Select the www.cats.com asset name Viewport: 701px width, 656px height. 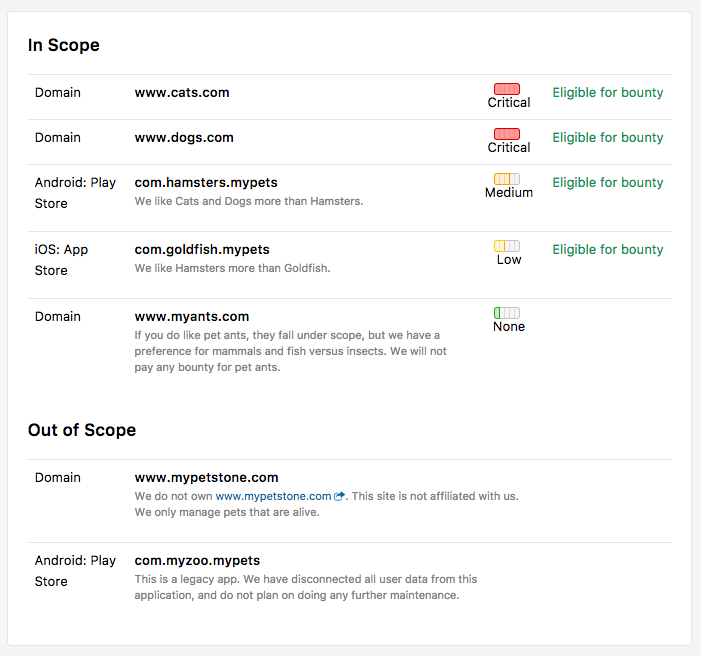pyautogui.click(x=182, y=93)
